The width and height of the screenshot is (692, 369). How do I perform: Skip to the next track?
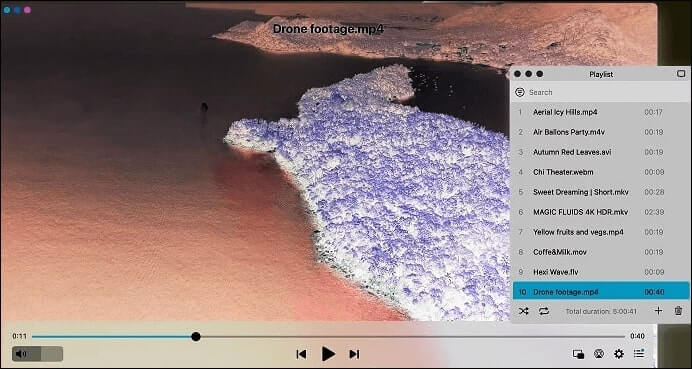(354, 354)
